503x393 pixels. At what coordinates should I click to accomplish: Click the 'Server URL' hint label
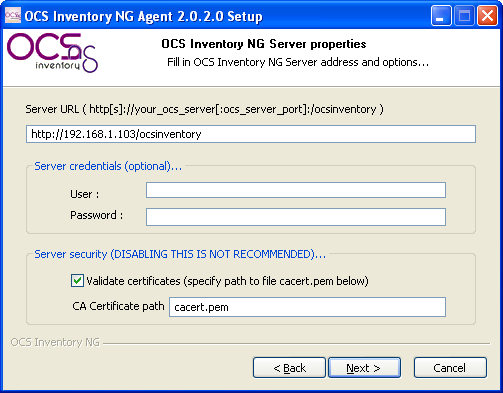pyautogui.click(x=204, y=109)
